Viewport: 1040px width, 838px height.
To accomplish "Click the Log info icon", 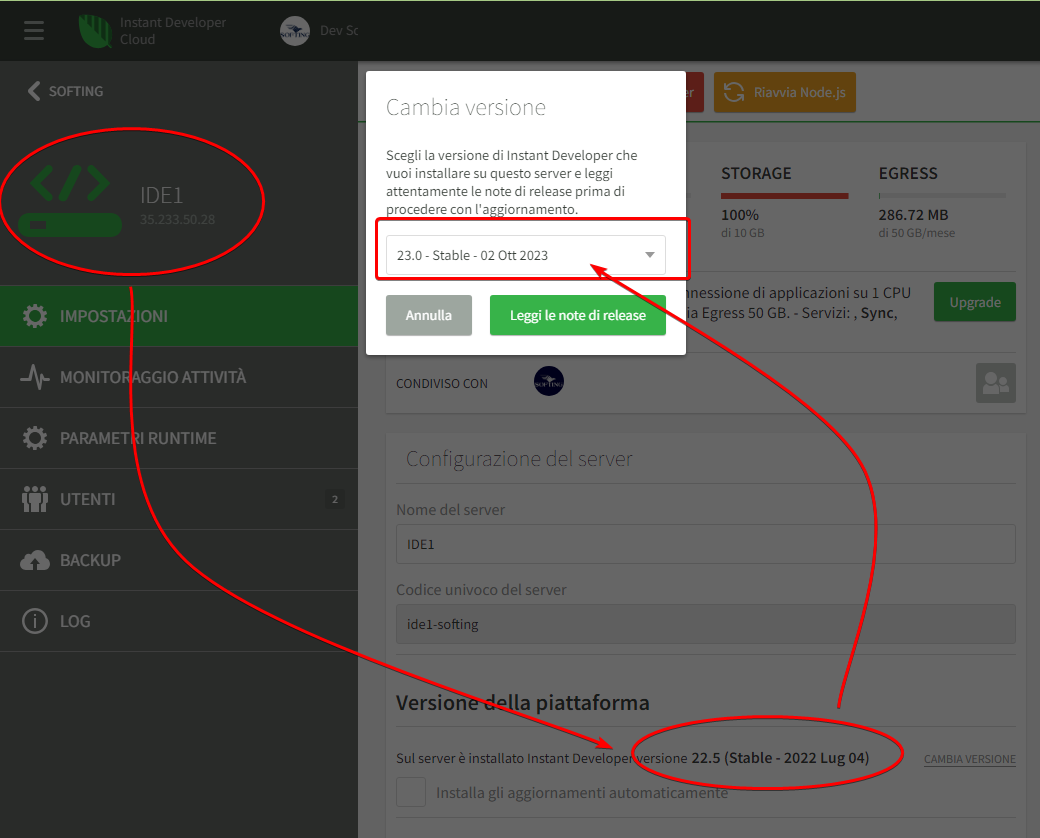I will tap(35, 621).
